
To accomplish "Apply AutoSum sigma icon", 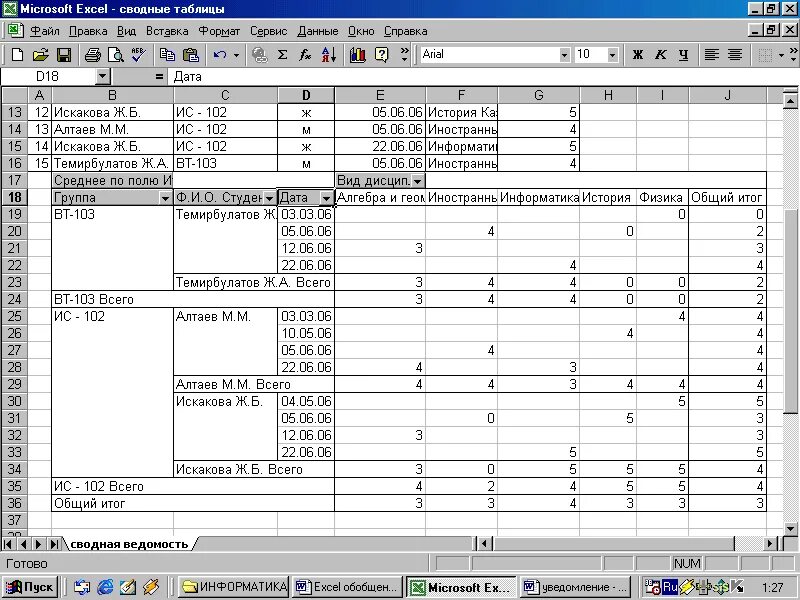I will pos(282,55).
